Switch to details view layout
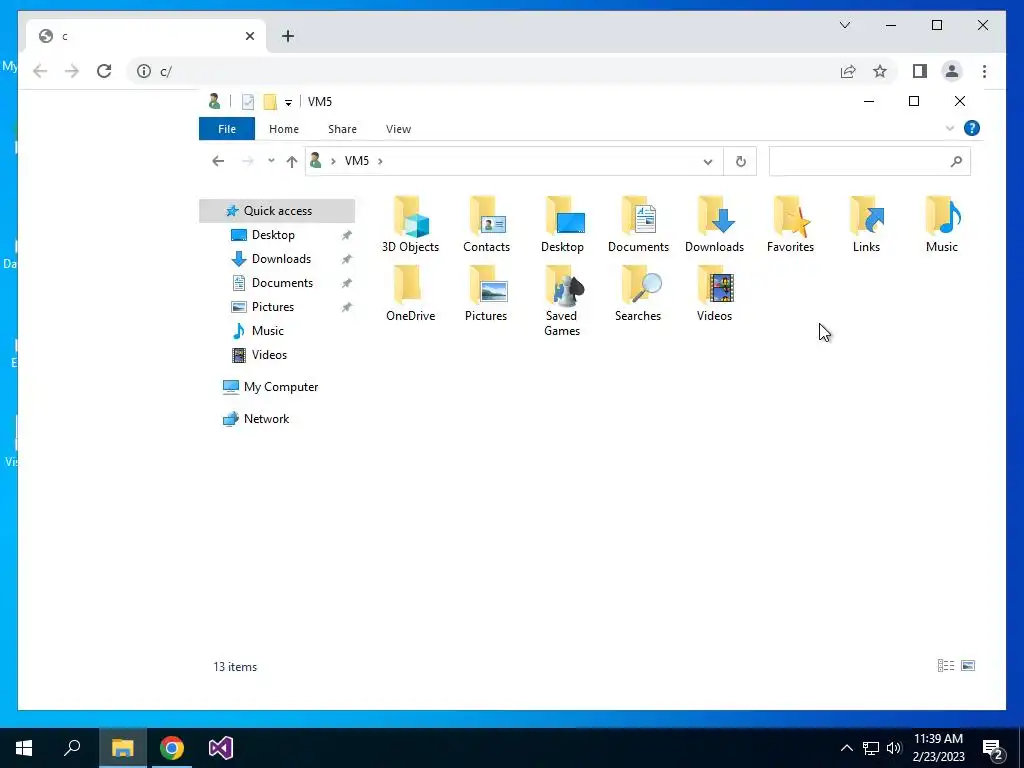 coord(946,665)
